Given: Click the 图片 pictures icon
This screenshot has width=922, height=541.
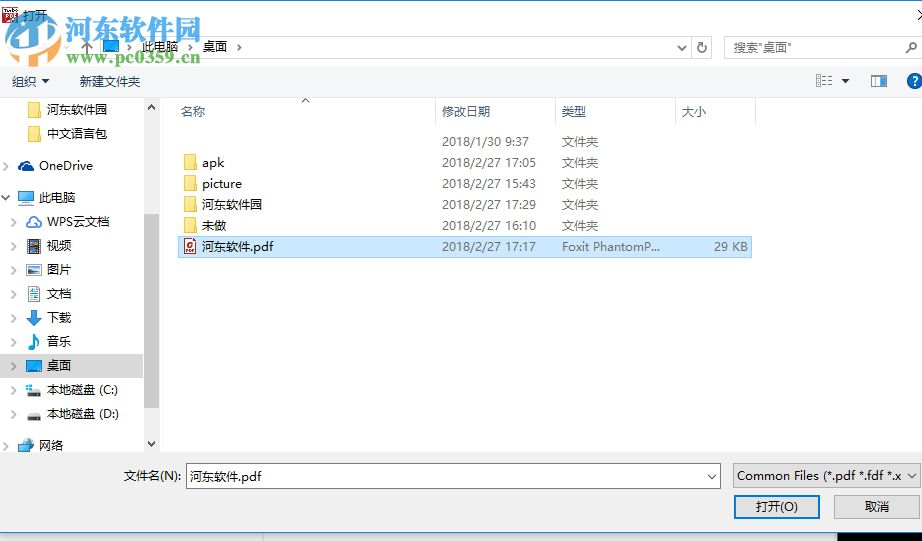Looking at the screenshot, I should coord(34,270).
